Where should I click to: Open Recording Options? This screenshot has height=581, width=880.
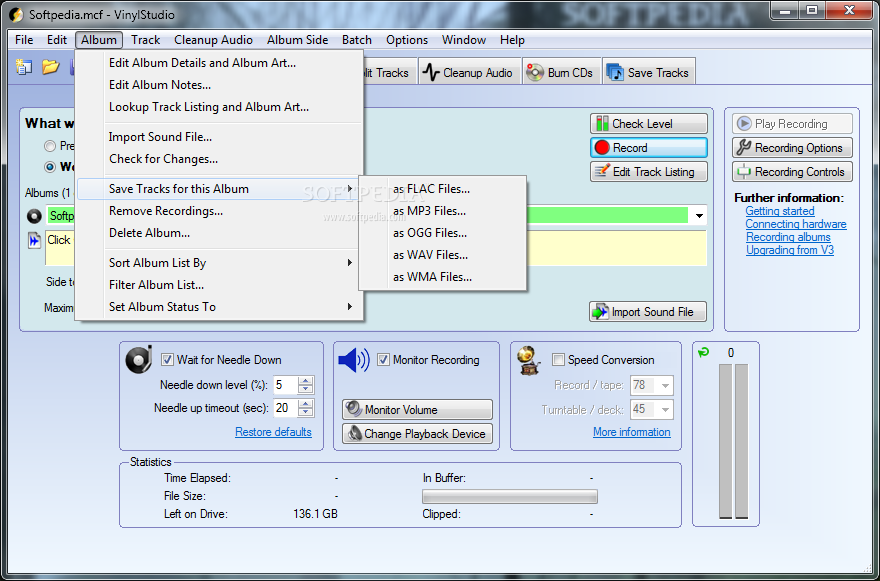792,148
